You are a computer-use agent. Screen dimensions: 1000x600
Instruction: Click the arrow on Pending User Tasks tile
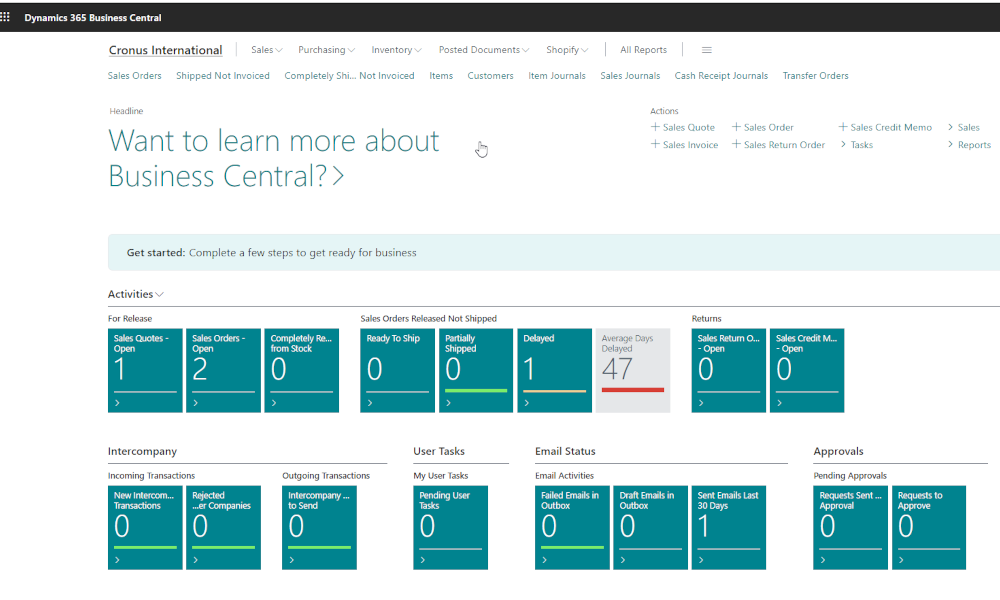click(x=423, y=560)
